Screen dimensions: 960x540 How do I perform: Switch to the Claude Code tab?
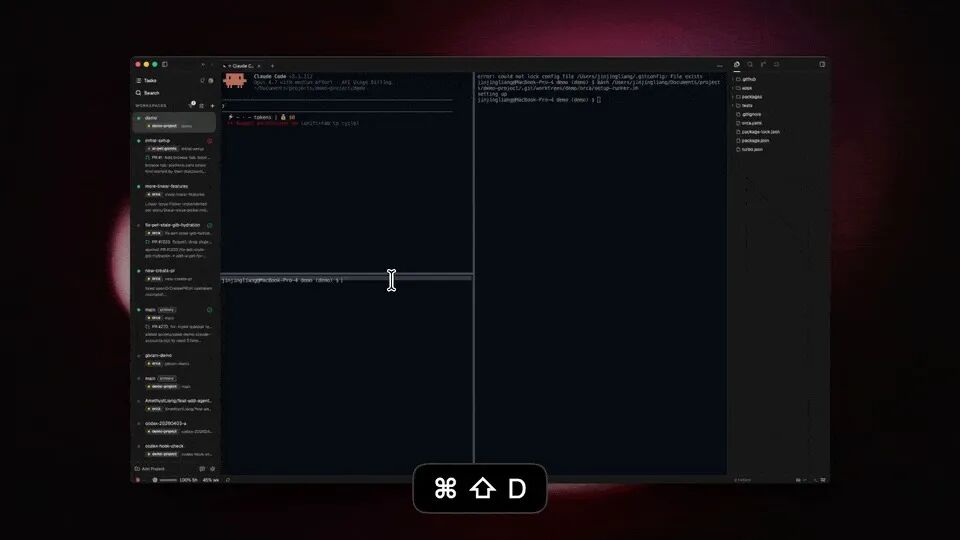tap(242, 66)
